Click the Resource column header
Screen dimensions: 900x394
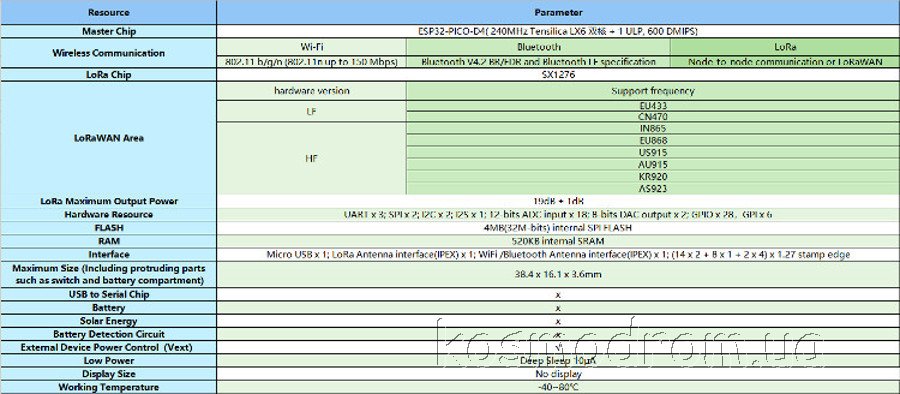coord(108,12)
